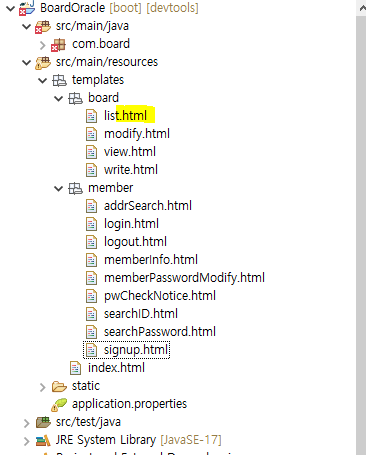This screenshot has height=455, width=366.
Task: Click the logout.html file icon
Action: 91,242
